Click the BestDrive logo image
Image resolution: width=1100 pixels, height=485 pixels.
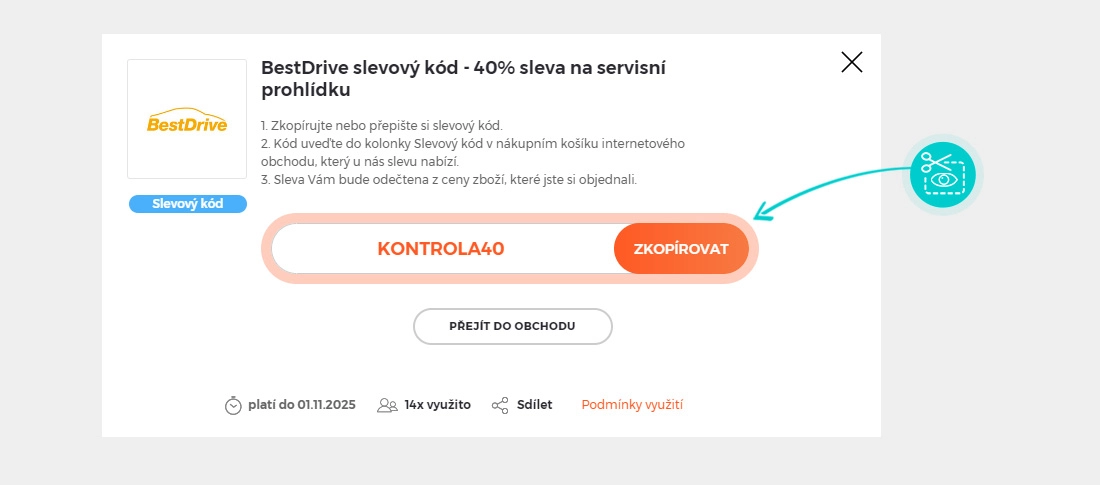pos(187,119)
